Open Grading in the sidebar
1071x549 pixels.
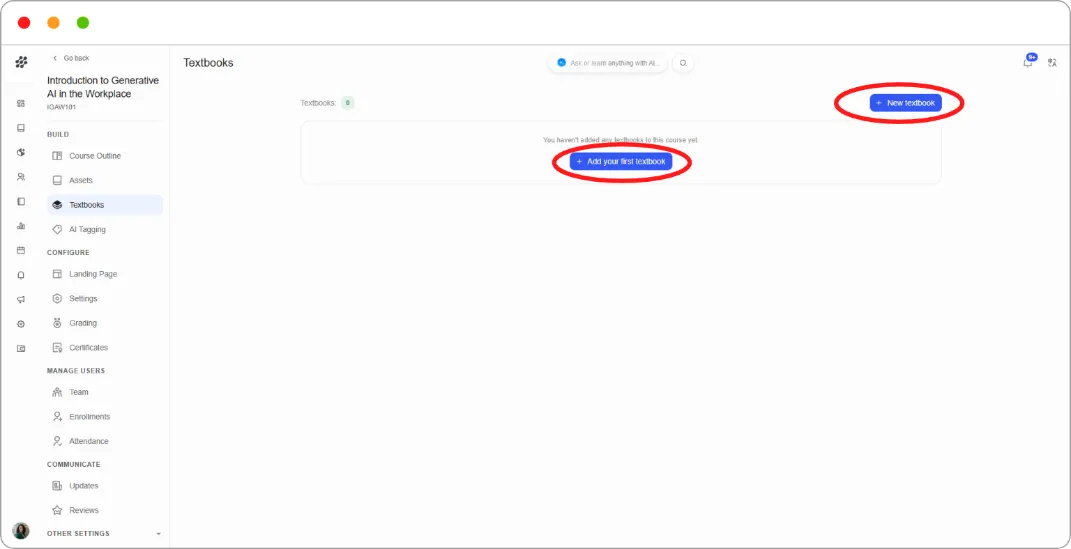(105, 323)
